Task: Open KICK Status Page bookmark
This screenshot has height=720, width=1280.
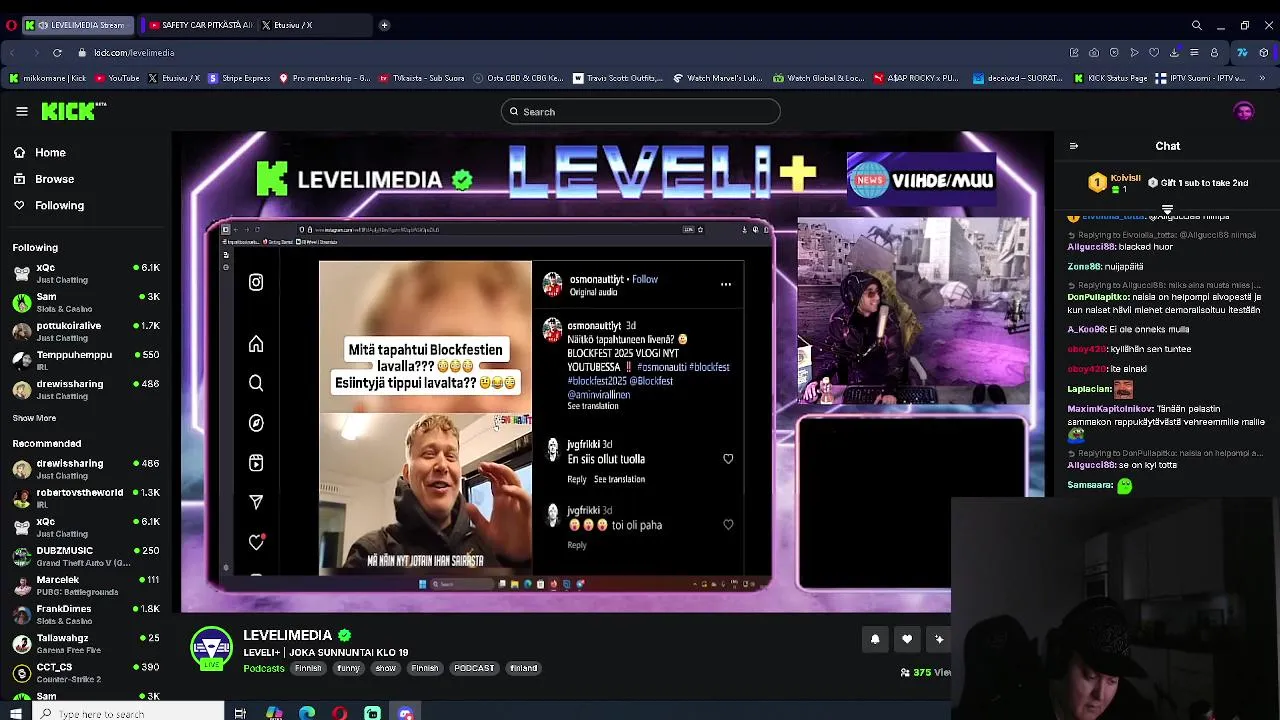Action: coord(1111,78)
